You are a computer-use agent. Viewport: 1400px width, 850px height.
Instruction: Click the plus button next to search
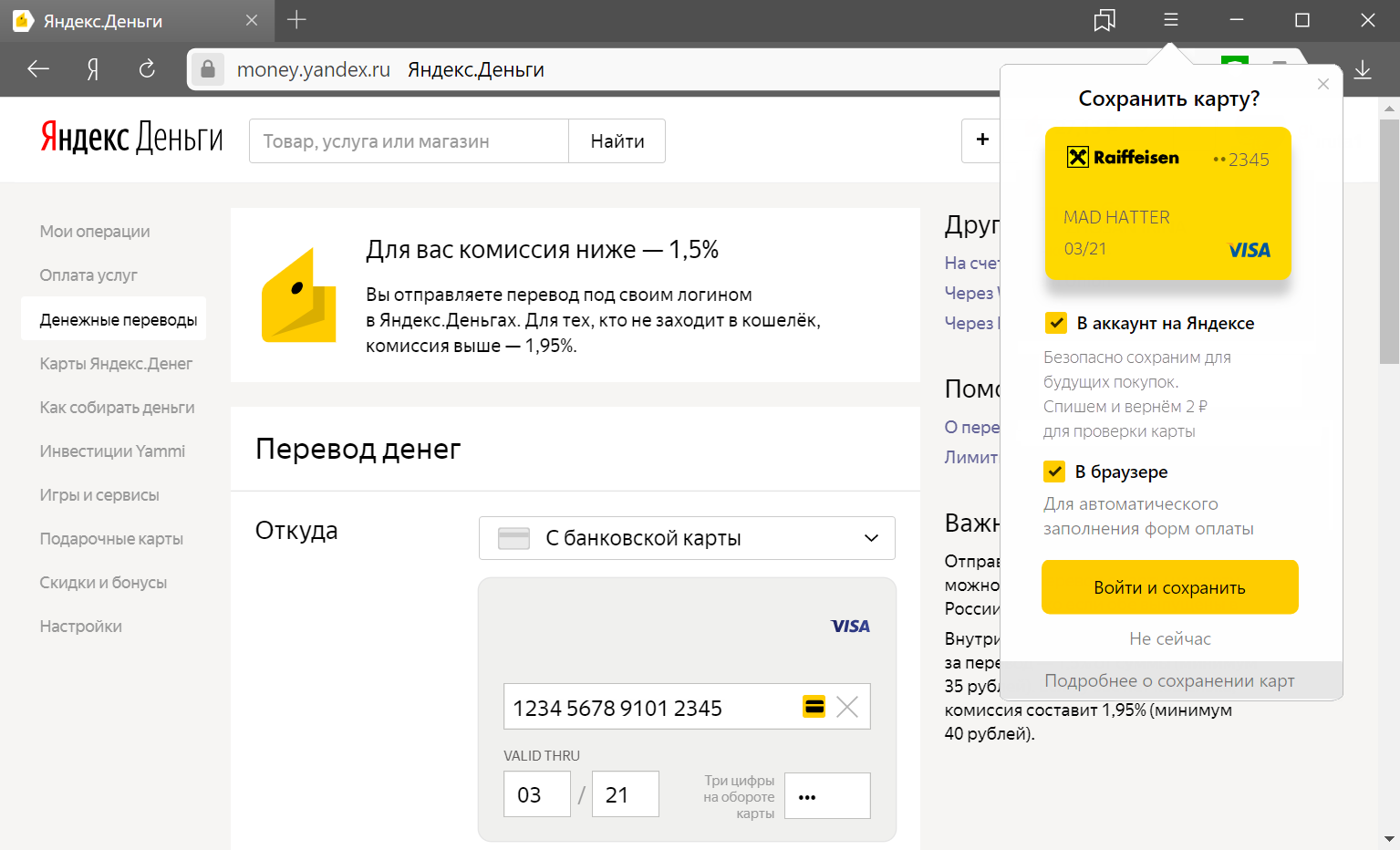point(982,140)
